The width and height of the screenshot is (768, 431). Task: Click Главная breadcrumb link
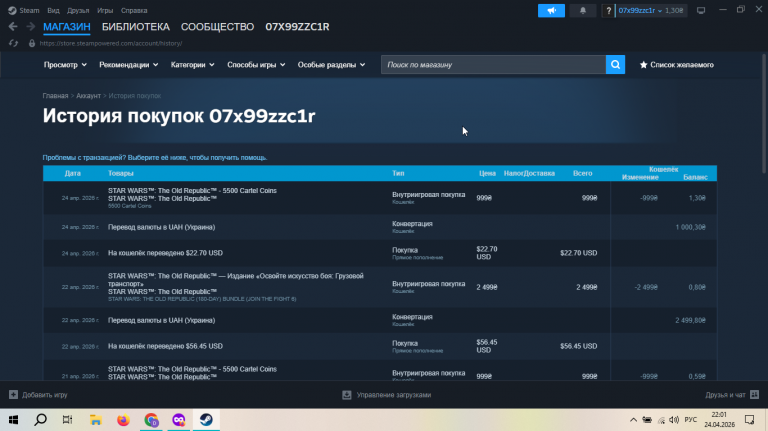click(55, 96)
